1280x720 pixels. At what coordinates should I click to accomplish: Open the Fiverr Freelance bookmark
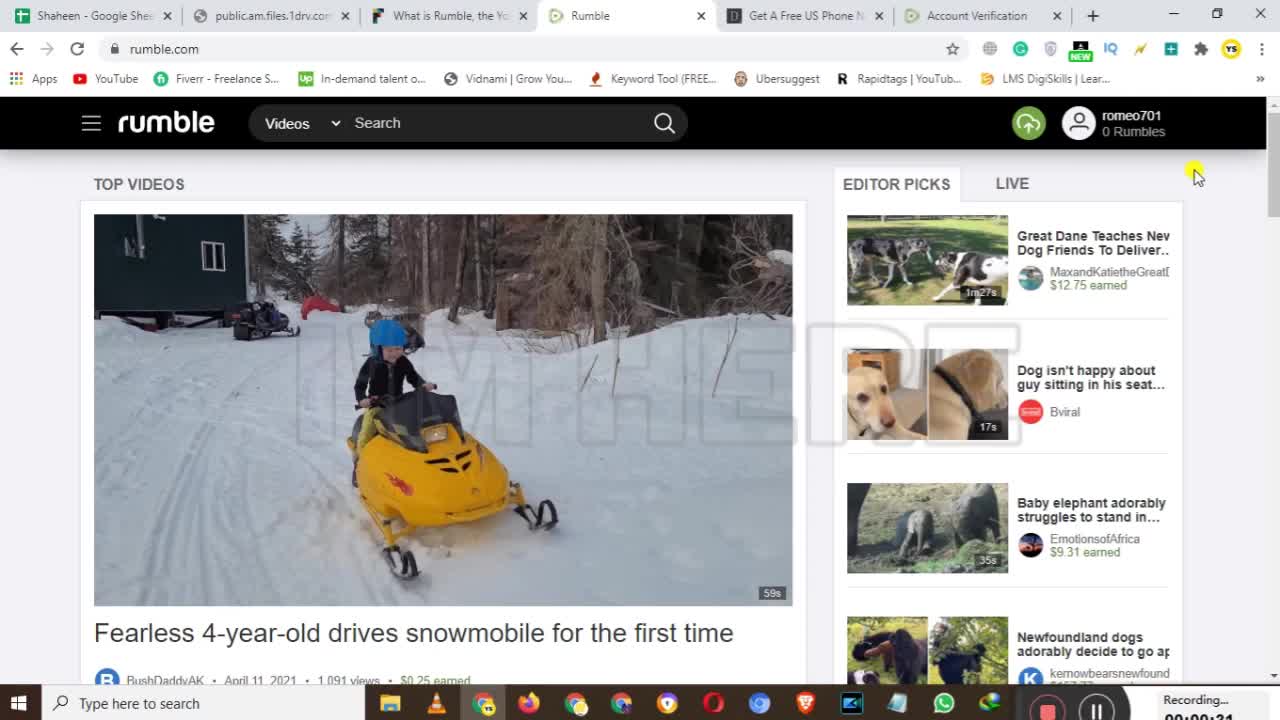pyautogui.click(x=216, y=79)
